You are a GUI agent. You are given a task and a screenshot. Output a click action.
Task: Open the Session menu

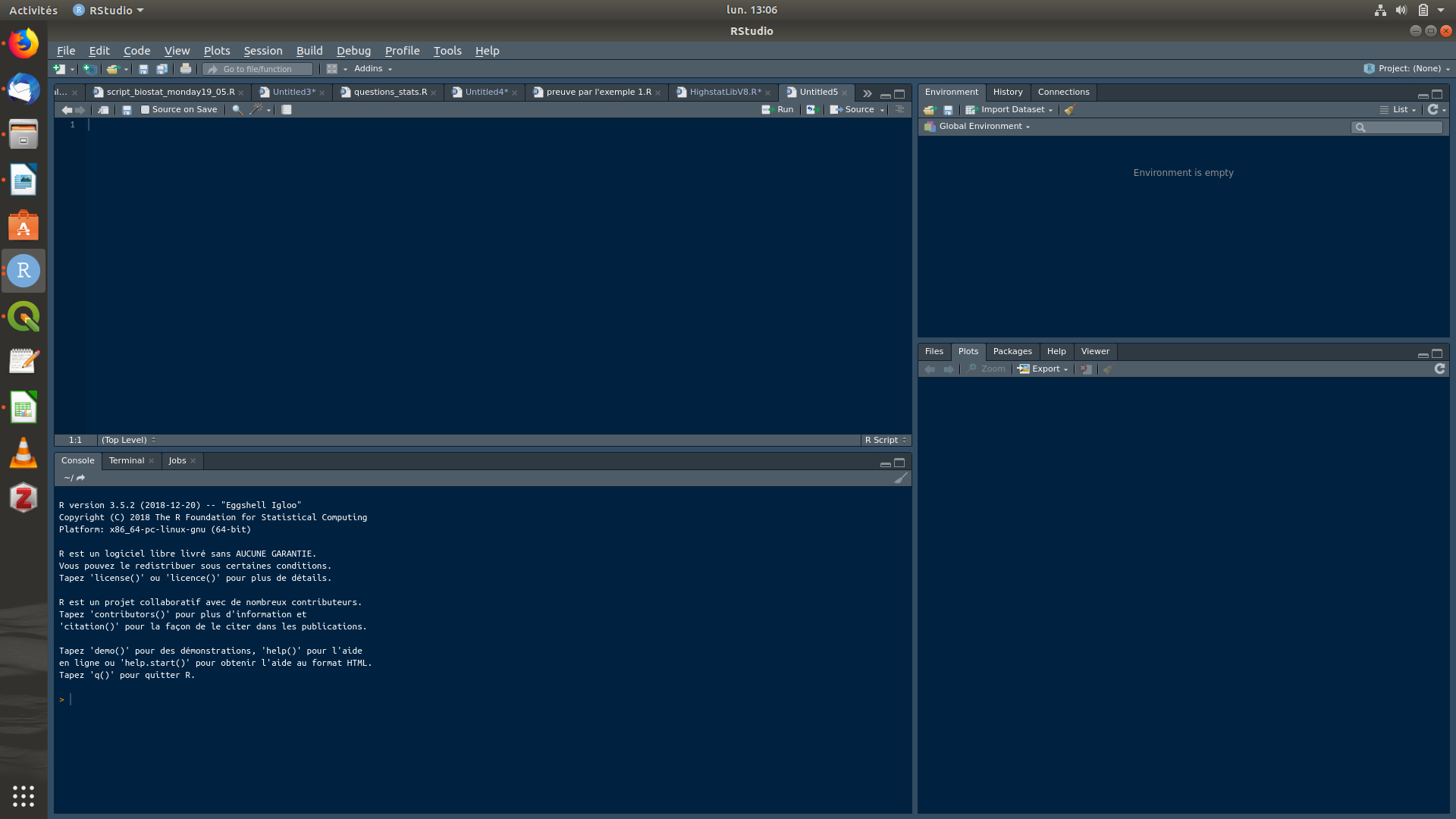(262, 51)
